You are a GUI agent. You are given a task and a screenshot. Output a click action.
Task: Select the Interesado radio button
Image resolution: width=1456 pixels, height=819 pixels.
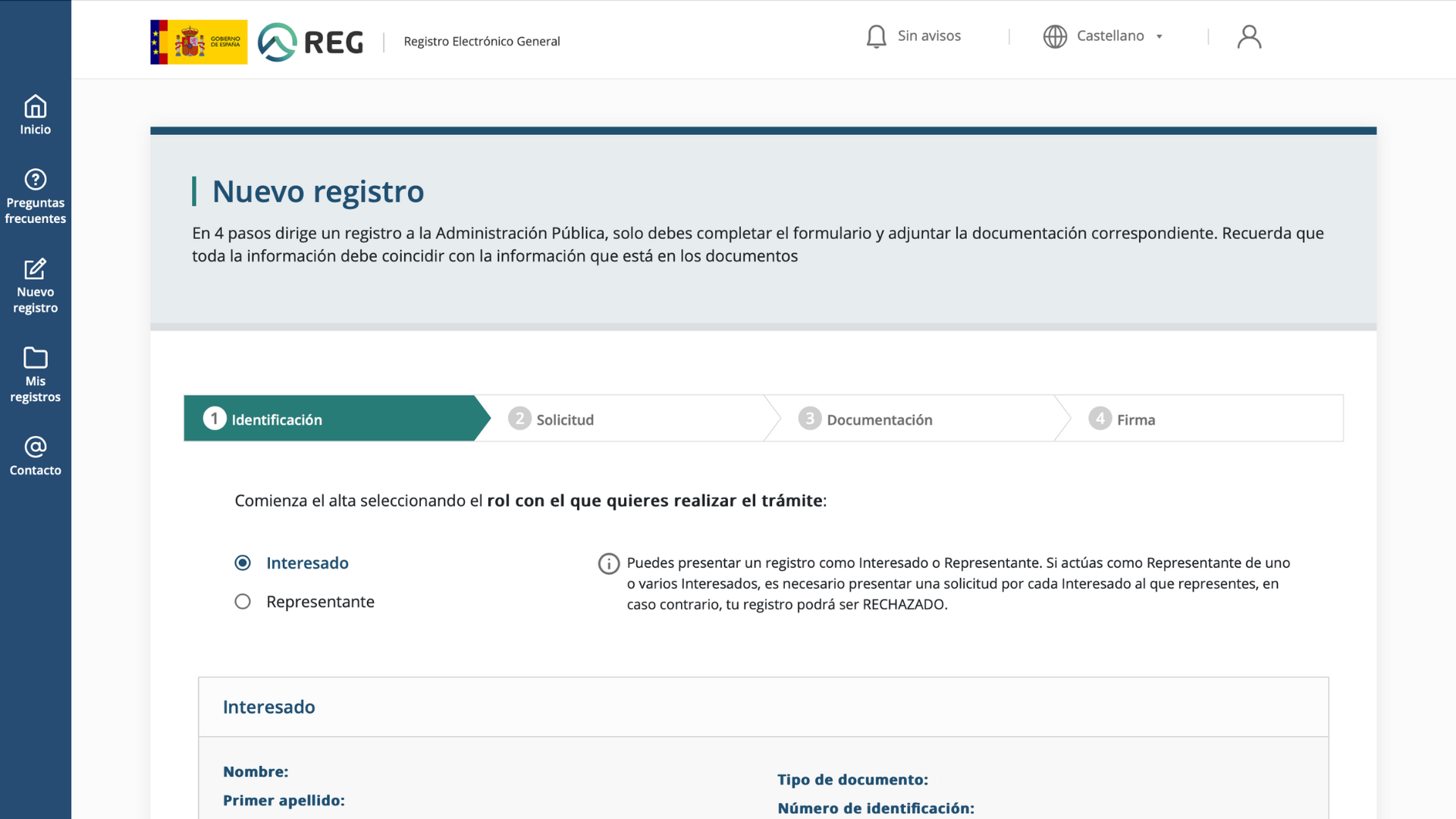pyautogui.click(x=243, y=563)
